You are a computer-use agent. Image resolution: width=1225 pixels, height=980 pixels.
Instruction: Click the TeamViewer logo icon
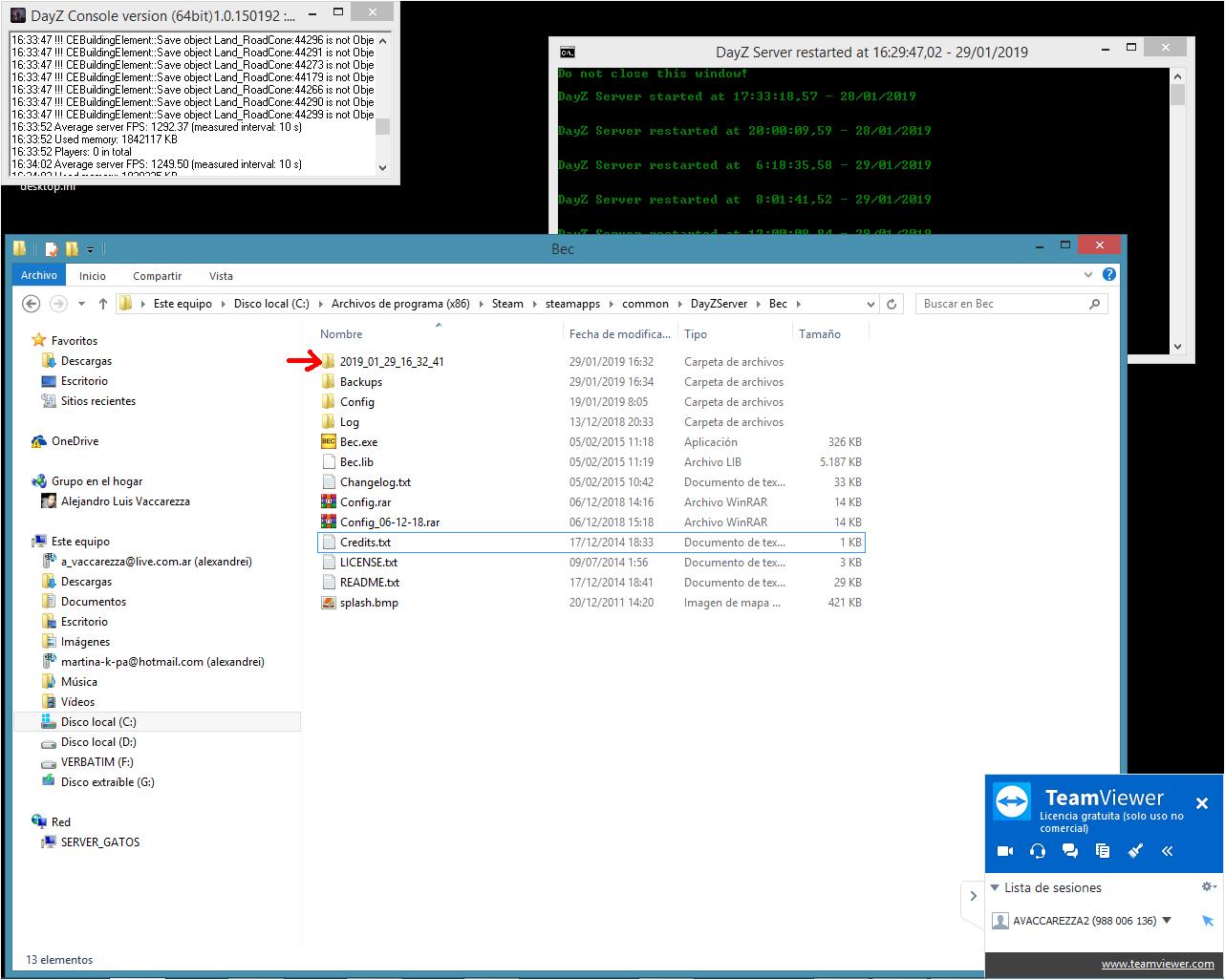[1011, 800]
